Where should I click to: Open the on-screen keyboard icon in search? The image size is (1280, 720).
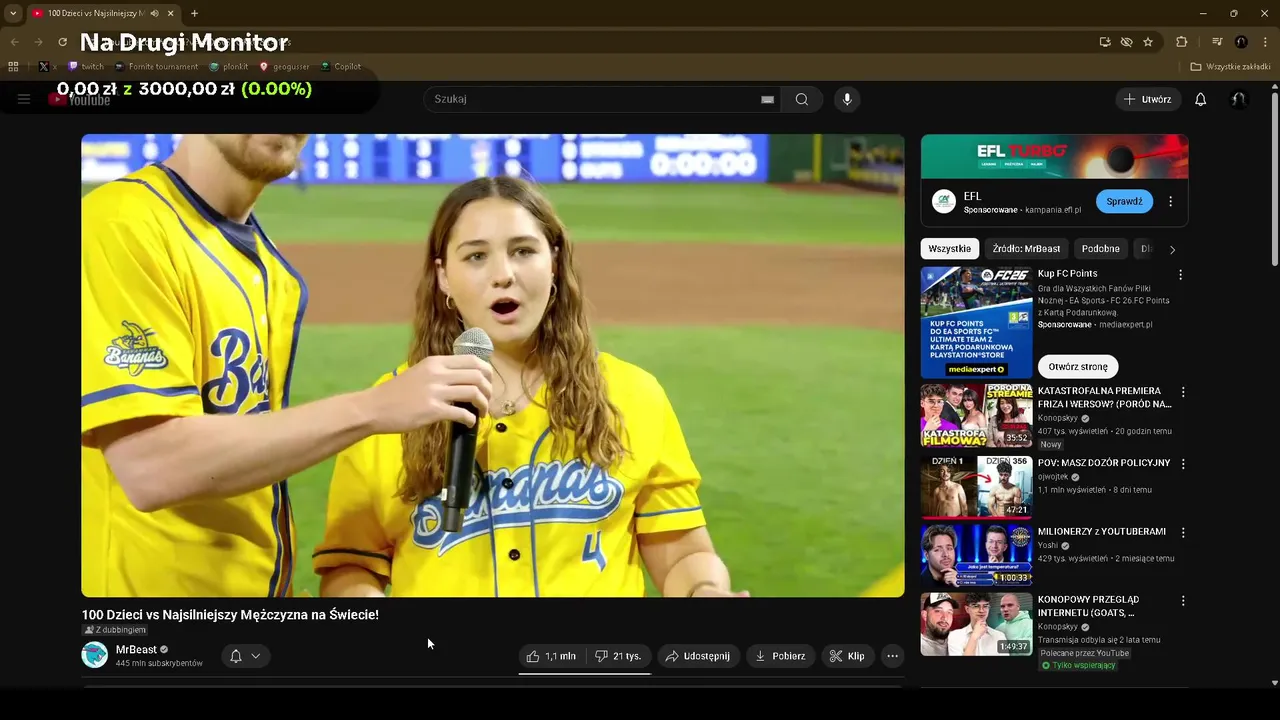coord(767,99)
